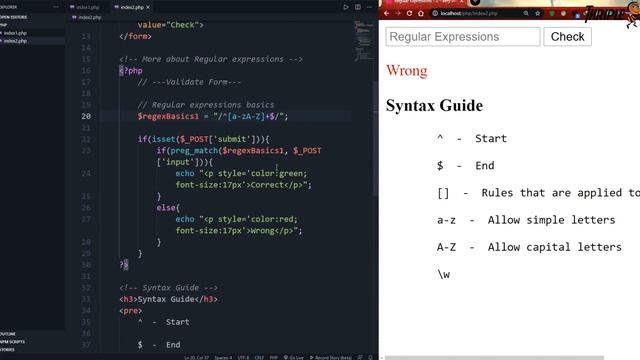Open Explorer panel ellipsis menu
This screenshot has height=360, width=640.
click(x=56, y=7)
